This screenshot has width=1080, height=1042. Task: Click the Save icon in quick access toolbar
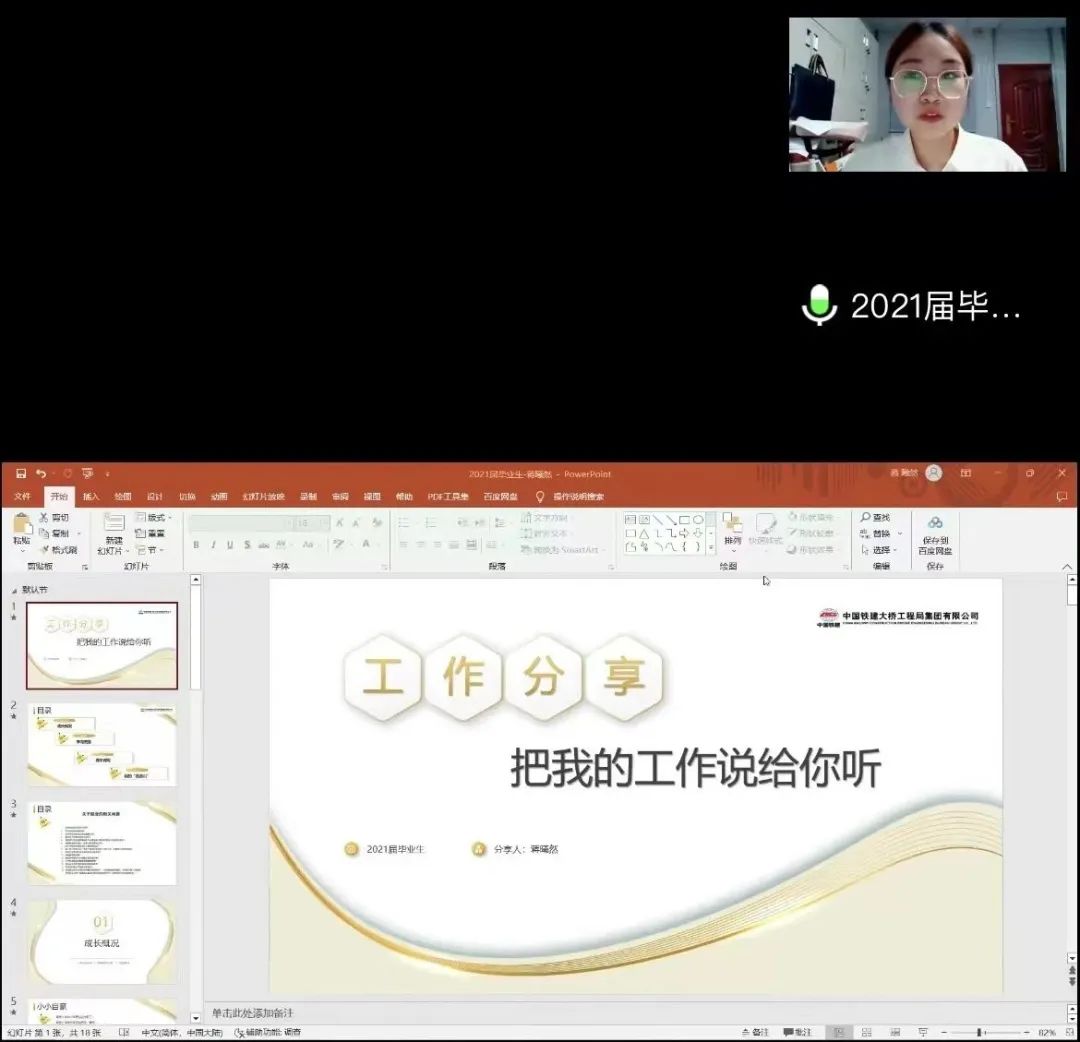coord(21,473)
